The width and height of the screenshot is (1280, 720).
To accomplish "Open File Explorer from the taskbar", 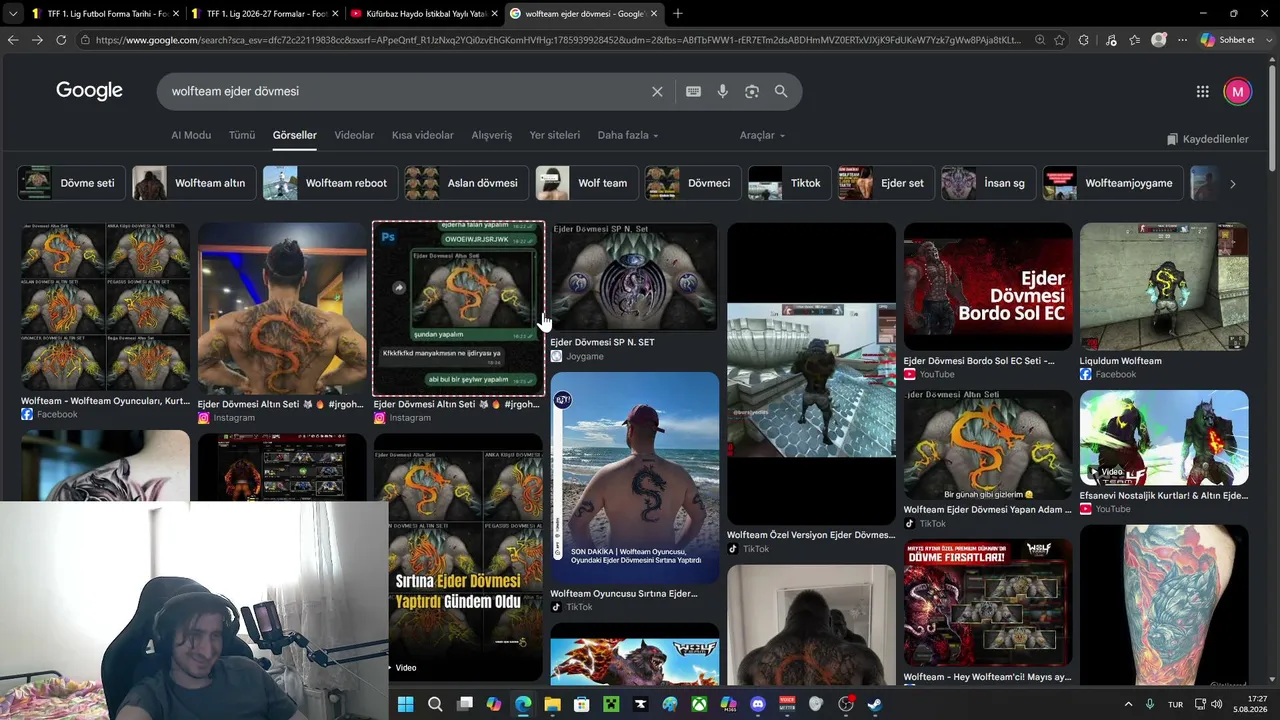I will [552, 704].
